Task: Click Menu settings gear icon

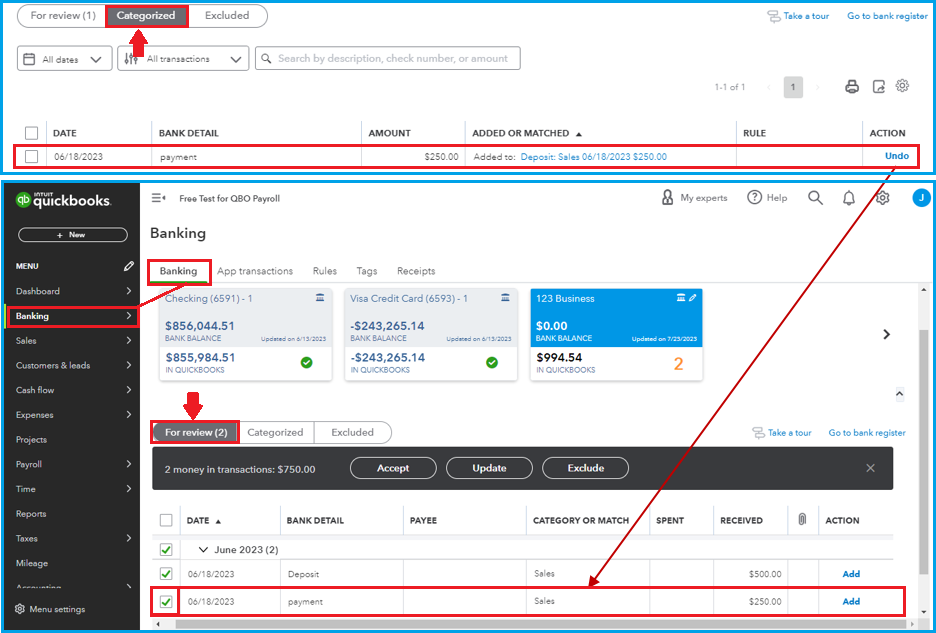Action: 20,609
